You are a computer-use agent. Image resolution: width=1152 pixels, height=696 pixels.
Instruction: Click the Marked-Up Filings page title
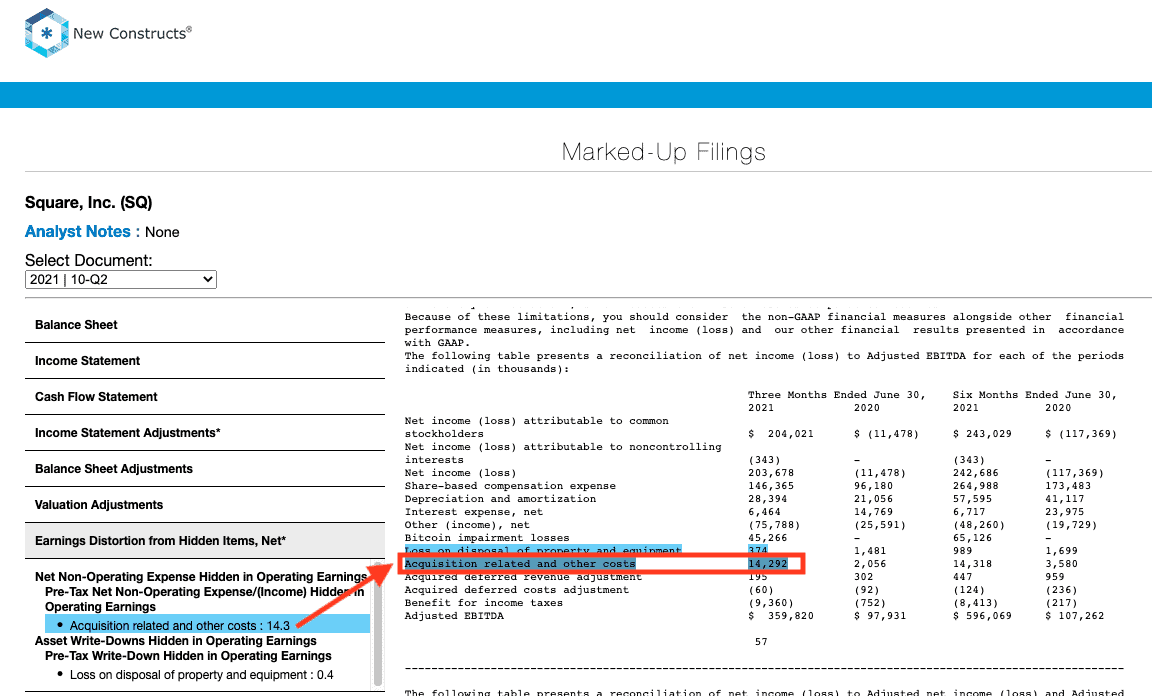663,152
